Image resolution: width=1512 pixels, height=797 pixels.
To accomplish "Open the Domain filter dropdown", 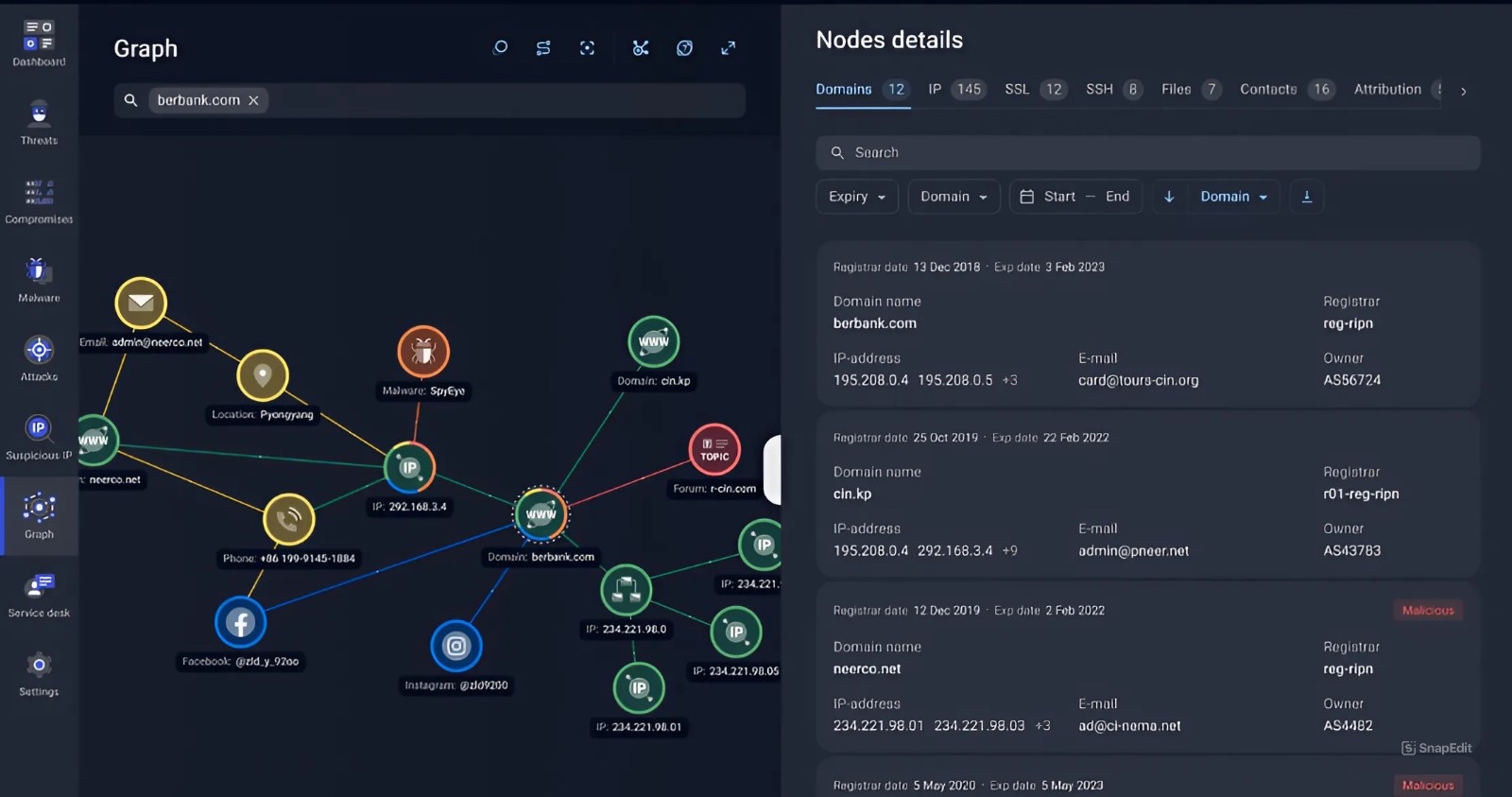I will pos(954,197).
